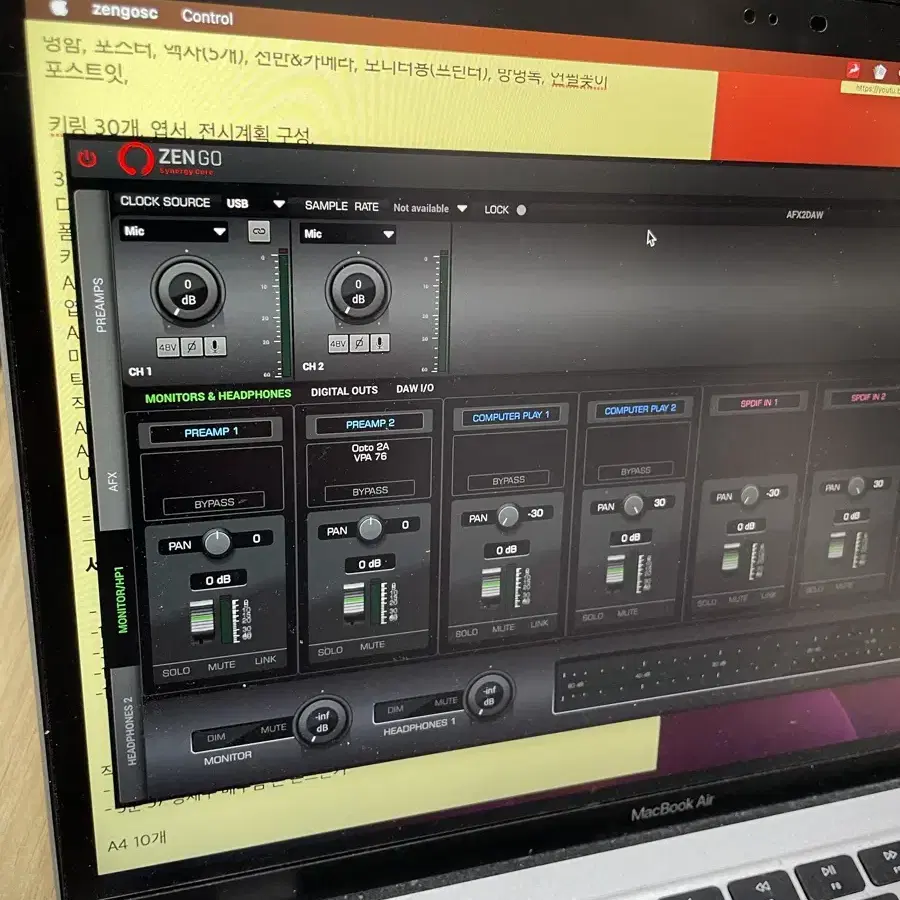Click the SPDIF IN 2 PAN knob

click(x=856, y=486)
